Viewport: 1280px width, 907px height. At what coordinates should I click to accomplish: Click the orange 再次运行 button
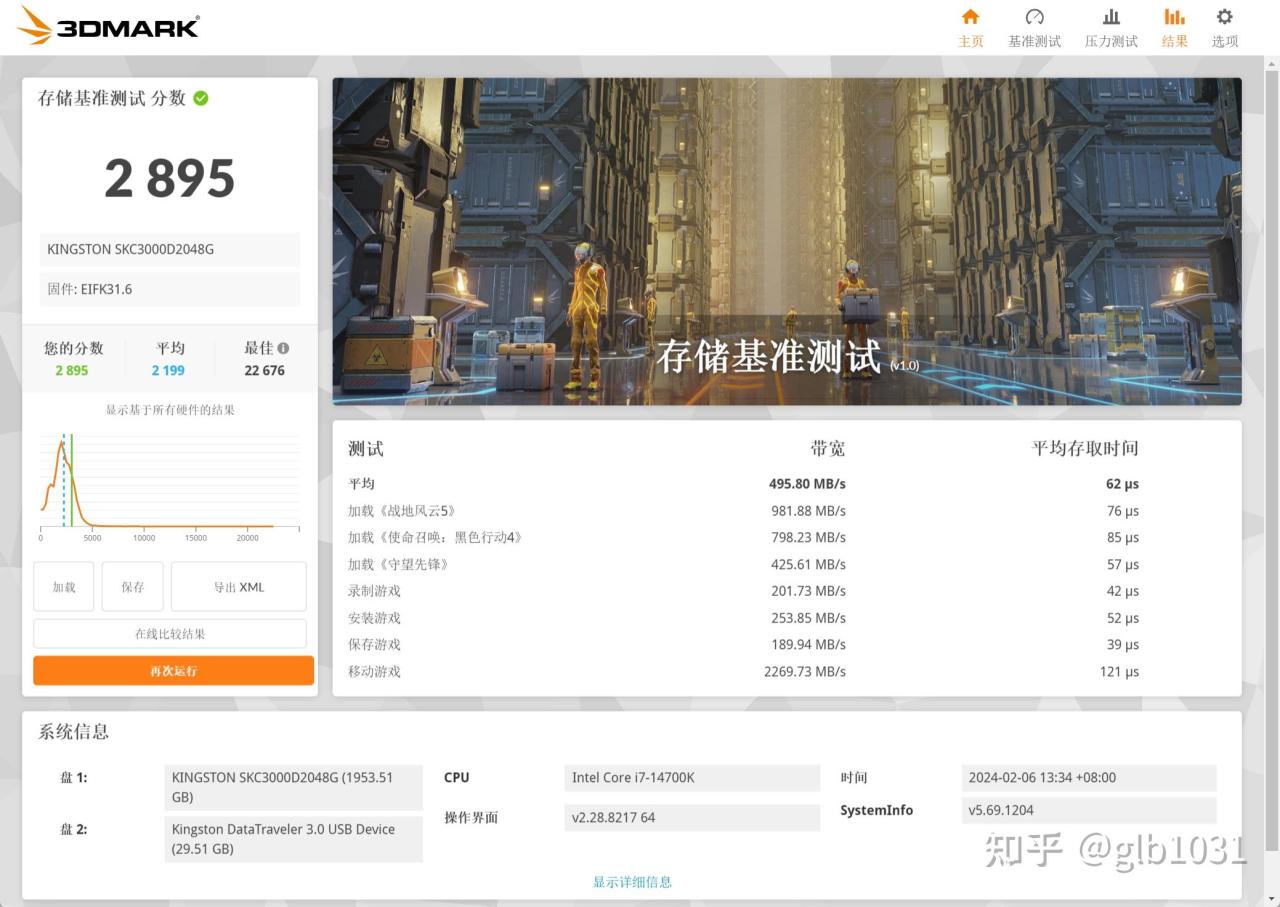173,671
